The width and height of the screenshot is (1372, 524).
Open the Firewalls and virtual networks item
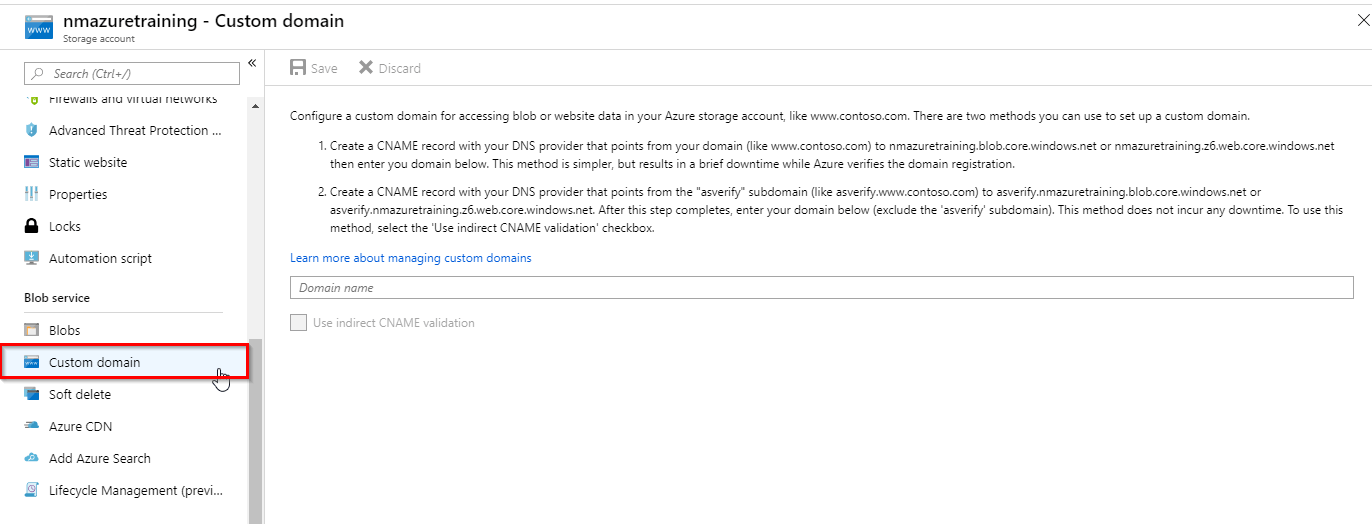pyautogui.click(x=132, y=99)
